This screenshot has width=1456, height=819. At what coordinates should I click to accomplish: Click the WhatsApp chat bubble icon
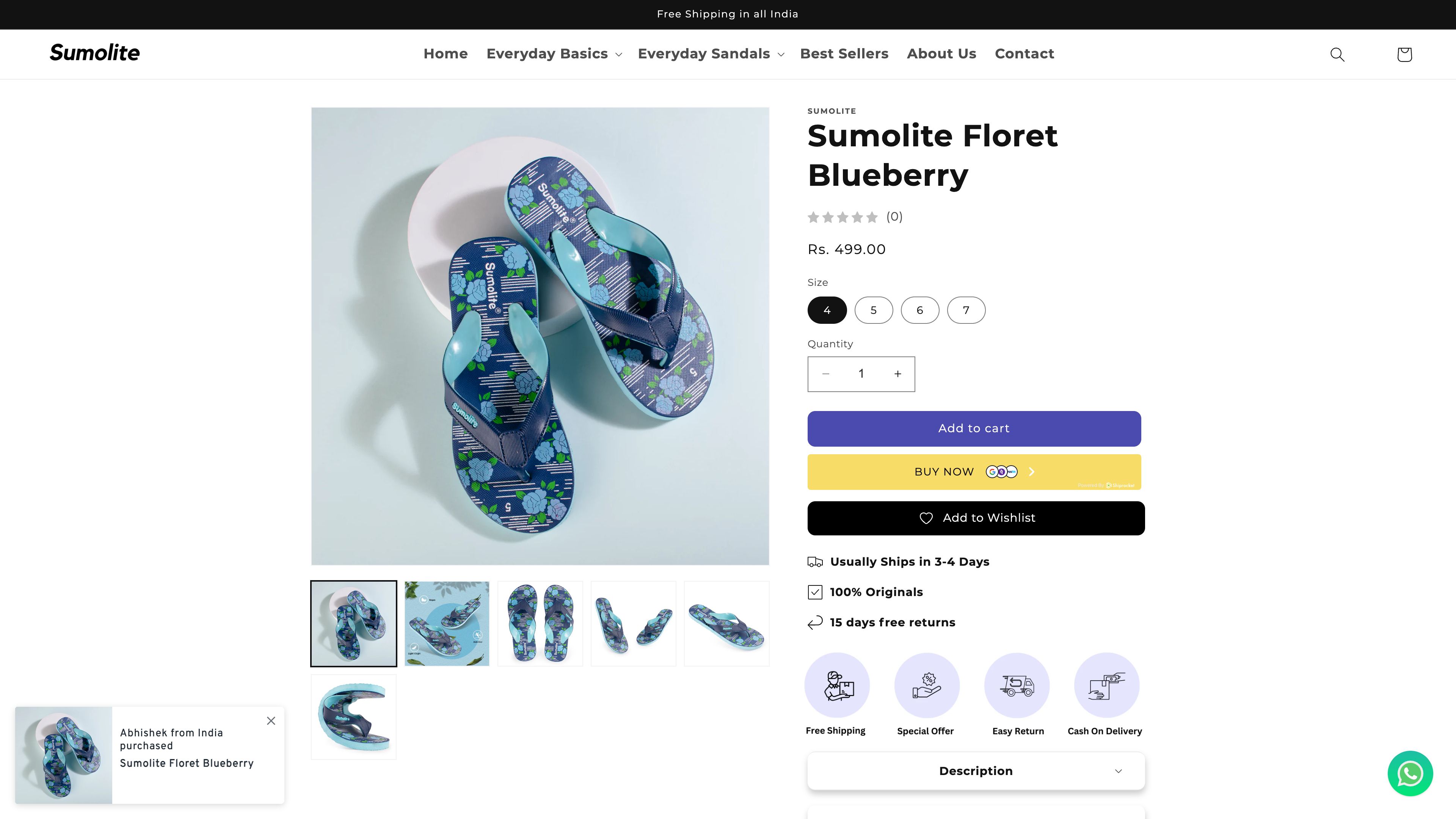(x=1410, y=774)
